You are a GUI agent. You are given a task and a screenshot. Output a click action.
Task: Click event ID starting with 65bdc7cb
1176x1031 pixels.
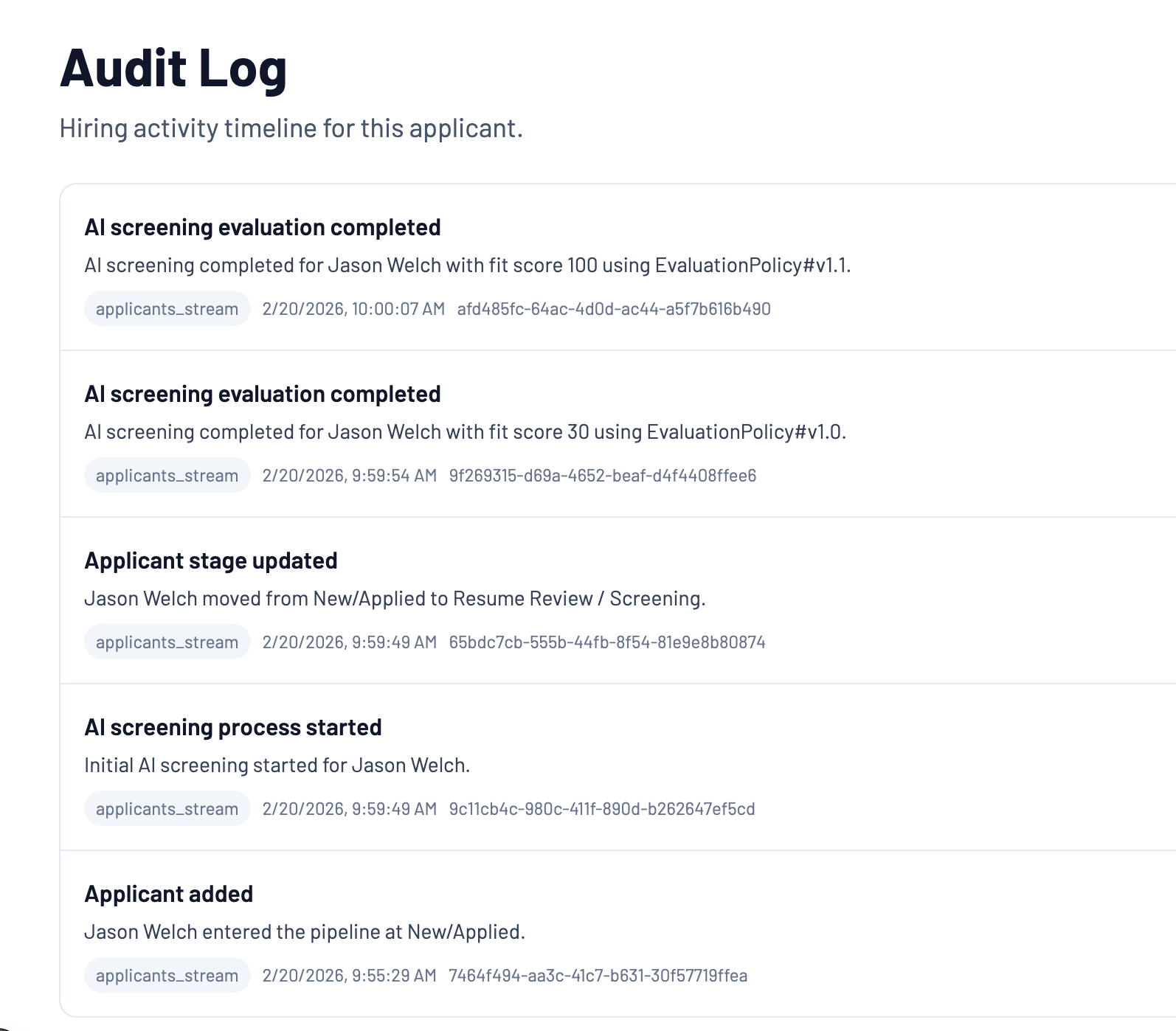[607, 642]
